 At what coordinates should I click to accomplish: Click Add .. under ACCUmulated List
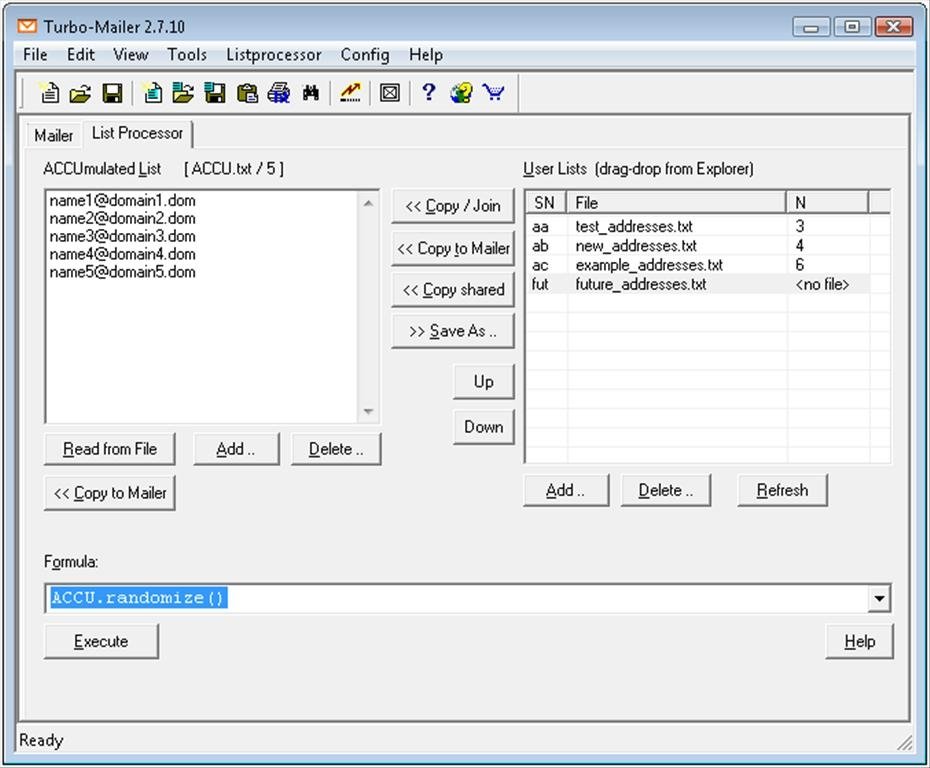click(x=236, y=449)
